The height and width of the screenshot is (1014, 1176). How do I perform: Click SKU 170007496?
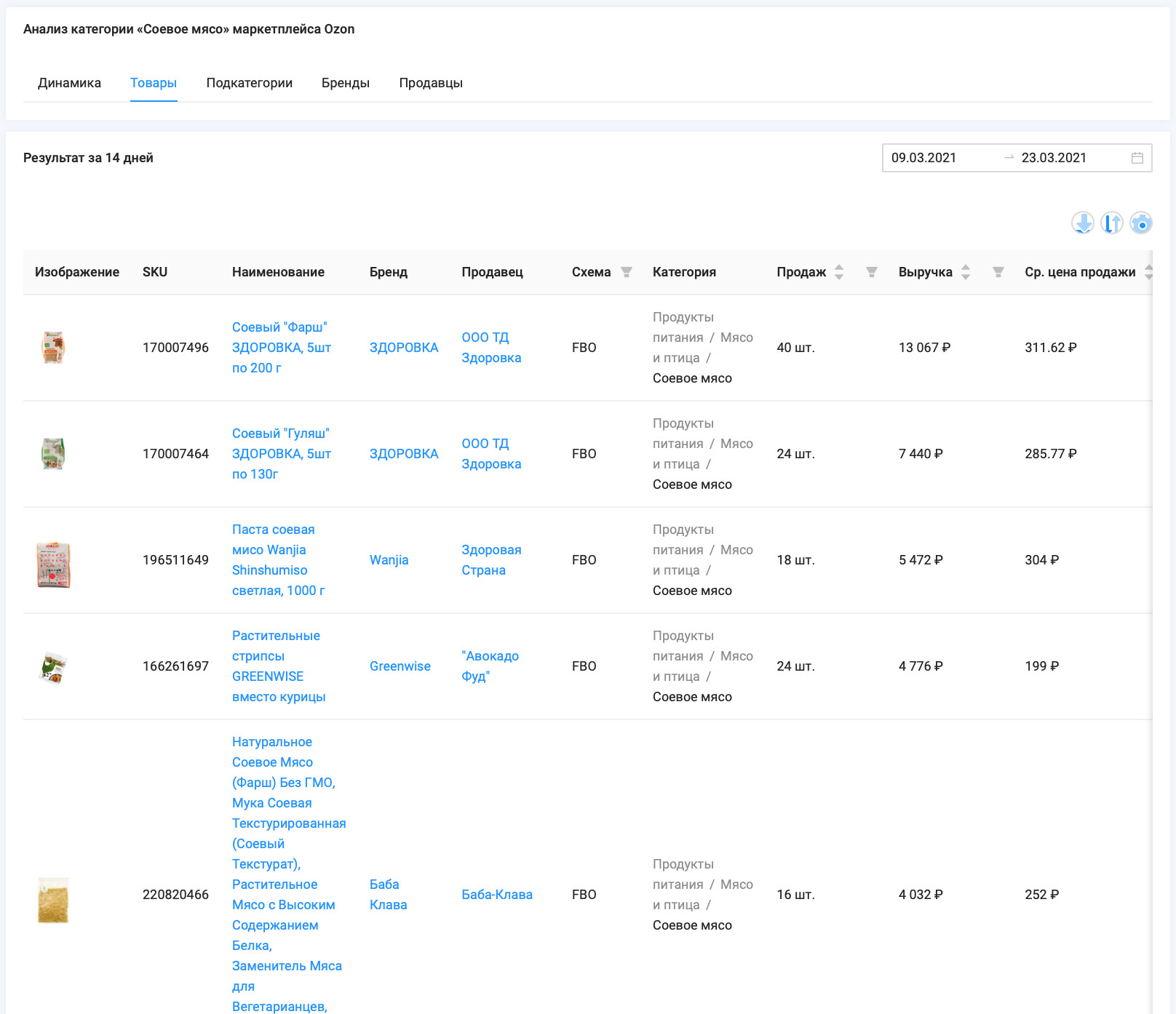[x=175, y=348]
